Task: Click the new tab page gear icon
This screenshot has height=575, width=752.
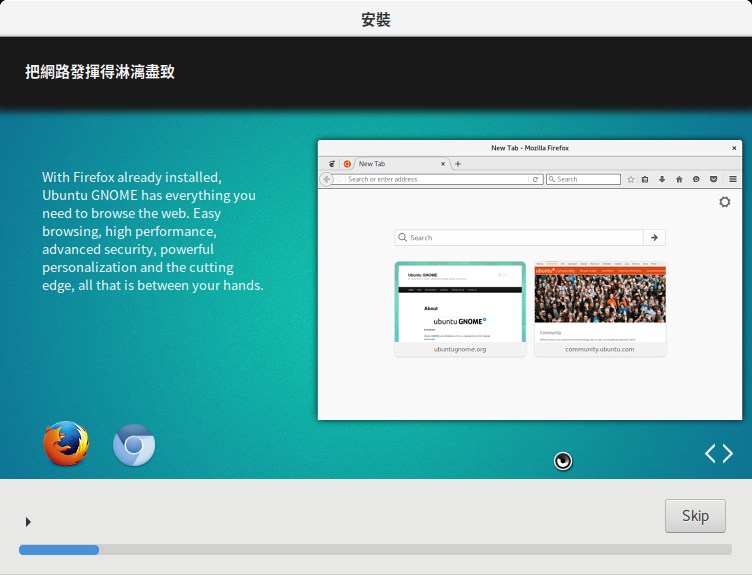Action: (725, 202)
